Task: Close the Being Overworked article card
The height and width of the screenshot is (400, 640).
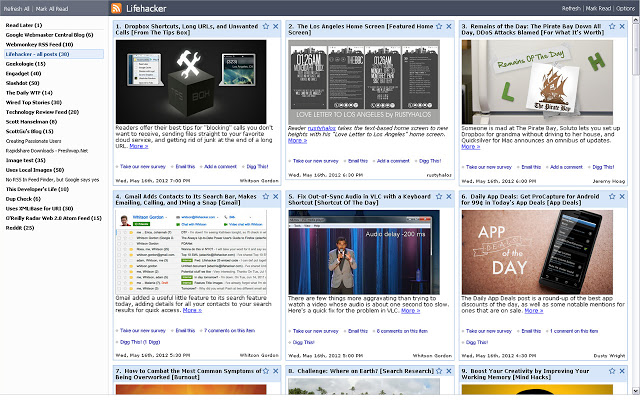Action: pos(276,371)
